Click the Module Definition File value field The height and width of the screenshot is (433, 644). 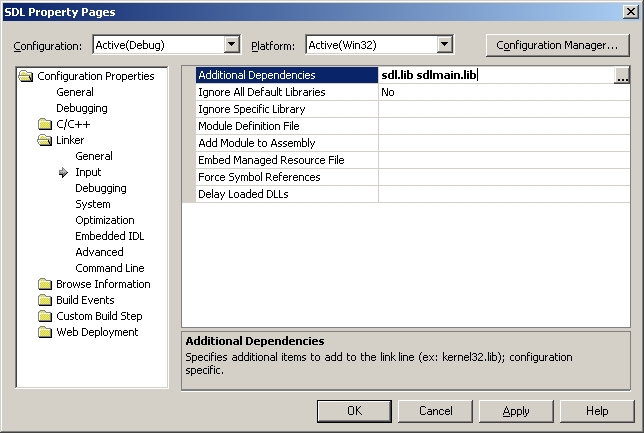[504, 126]
